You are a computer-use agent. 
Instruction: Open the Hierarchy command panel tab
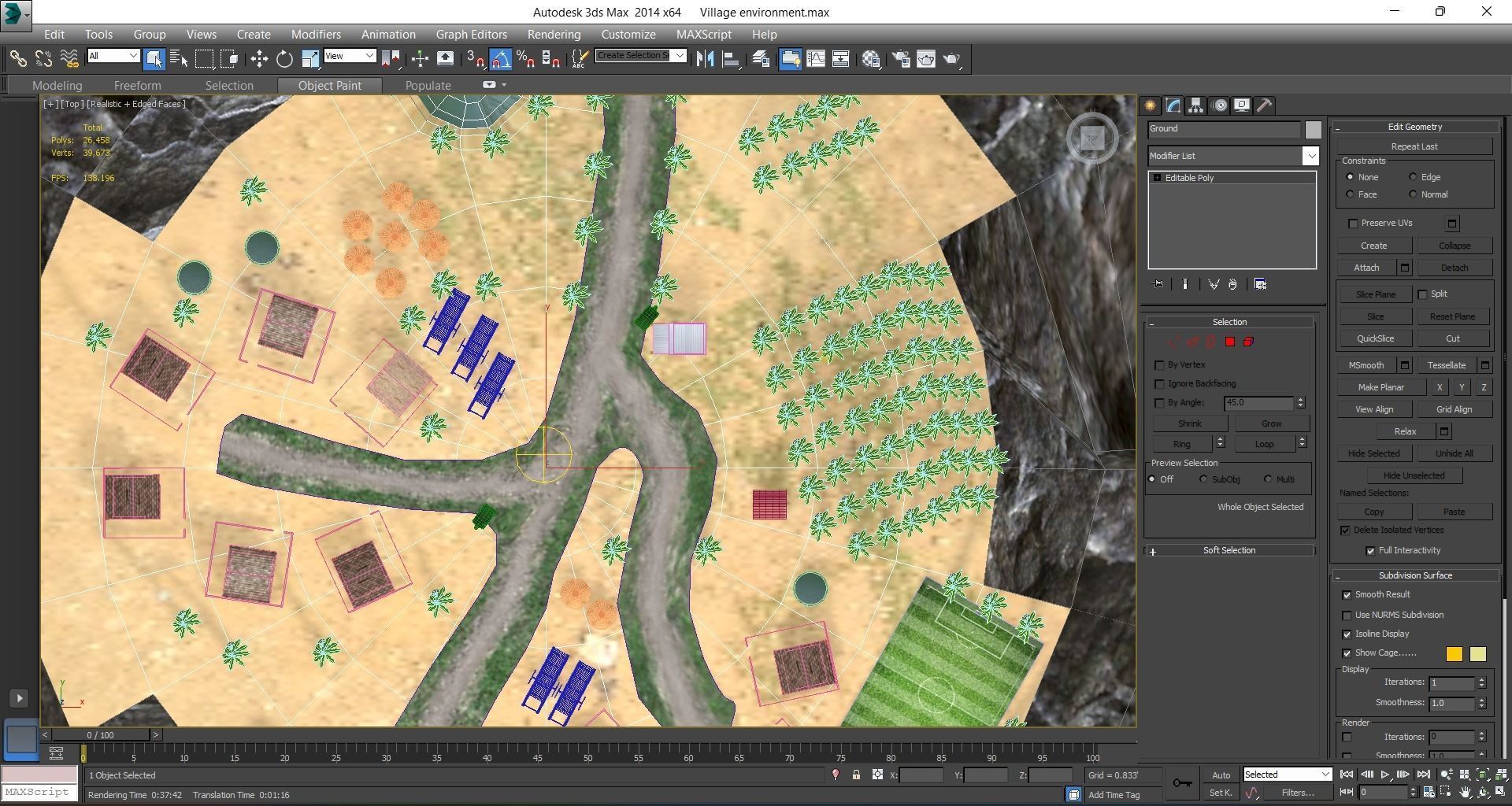click(1195, 105)
